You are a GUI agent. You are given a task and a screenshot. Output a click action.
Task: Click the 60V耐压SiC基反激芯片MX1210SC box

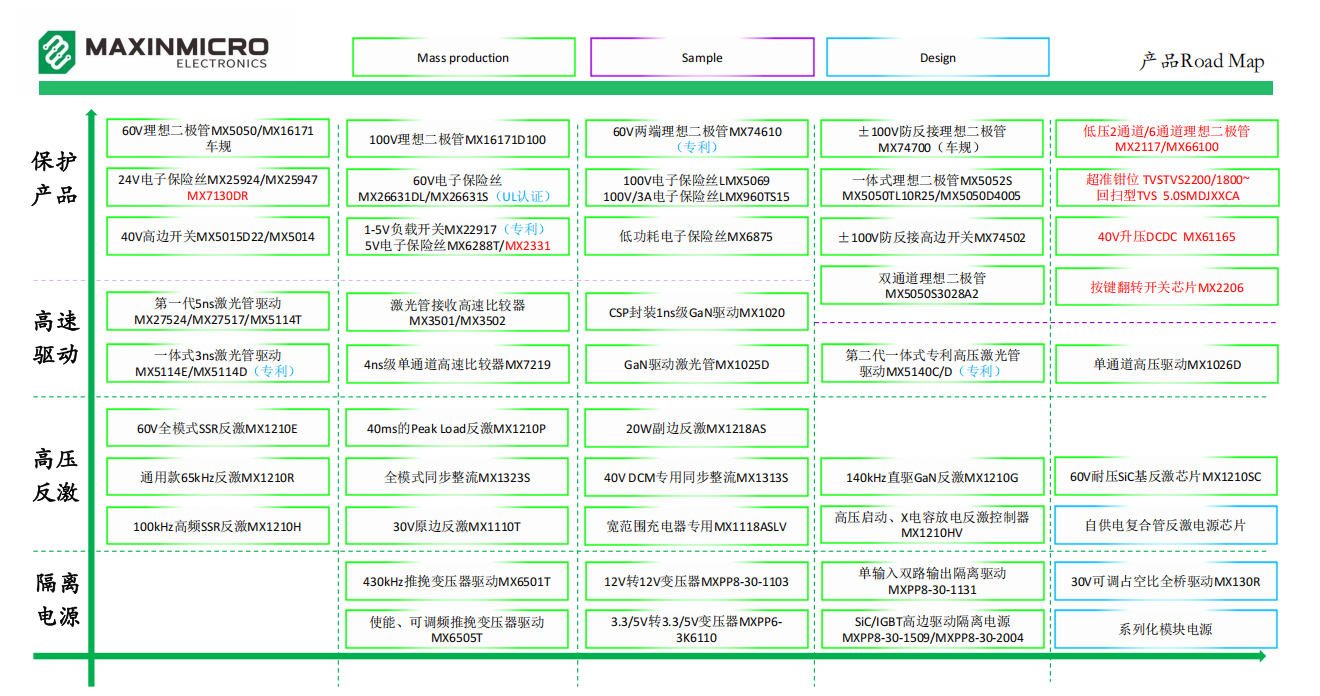click(x=1166, y=477)
